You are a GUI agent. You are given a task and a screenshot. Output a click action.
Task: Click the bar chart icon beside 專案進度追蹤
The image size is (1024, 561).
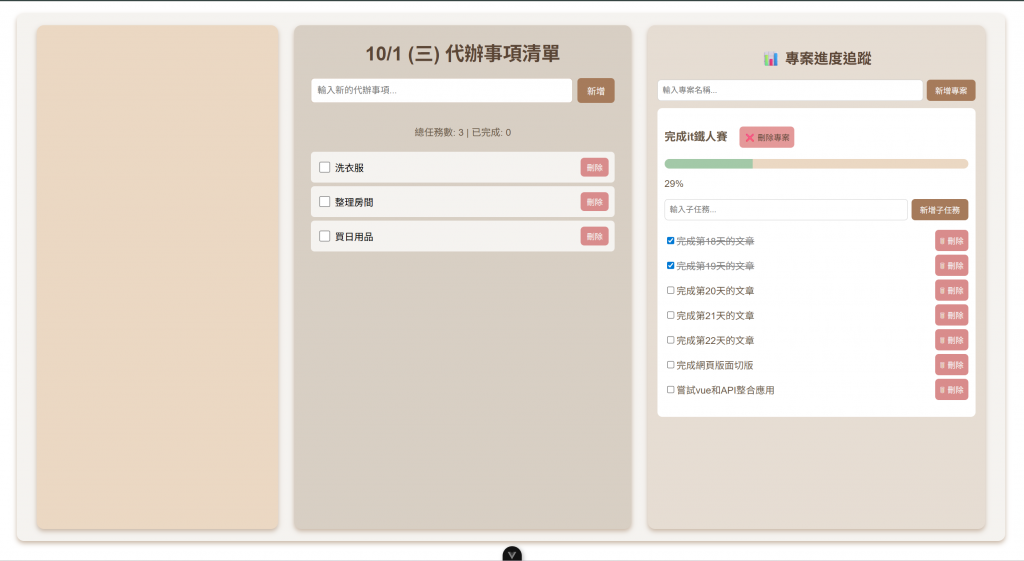771,59
